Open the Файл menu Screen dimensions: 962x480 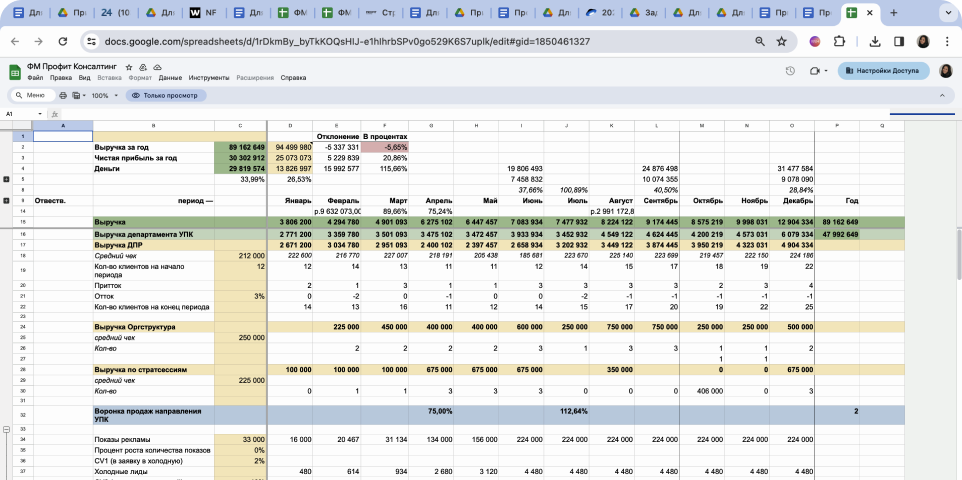click(x=35, y=78)
